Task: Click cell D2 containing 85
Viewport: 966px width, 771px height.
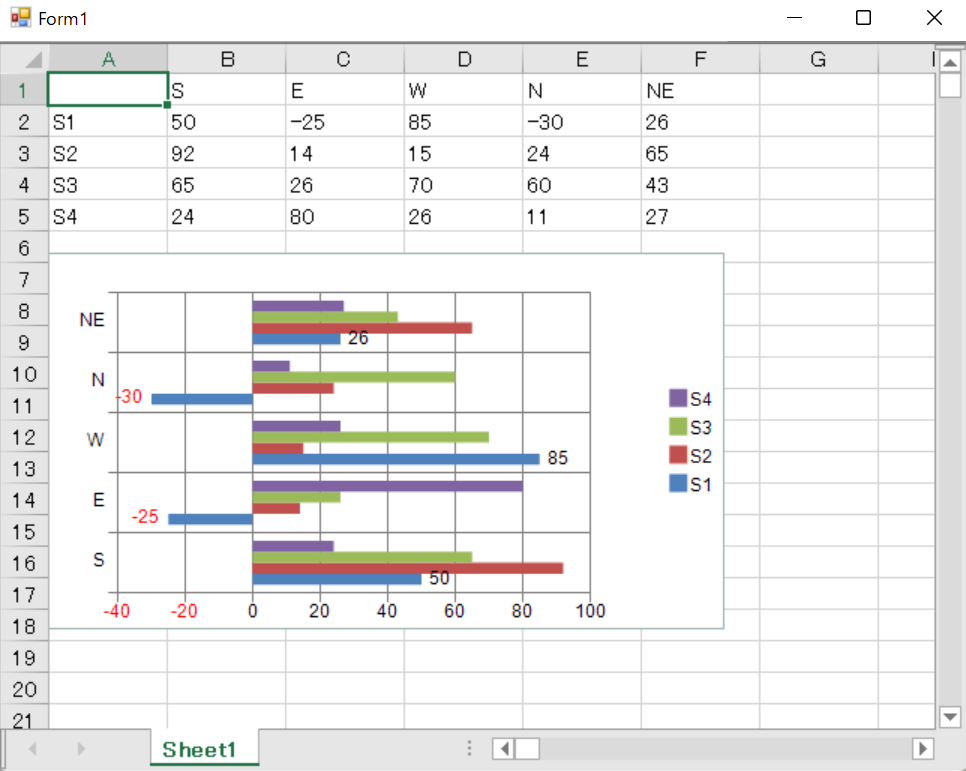Action: [463, 122]
